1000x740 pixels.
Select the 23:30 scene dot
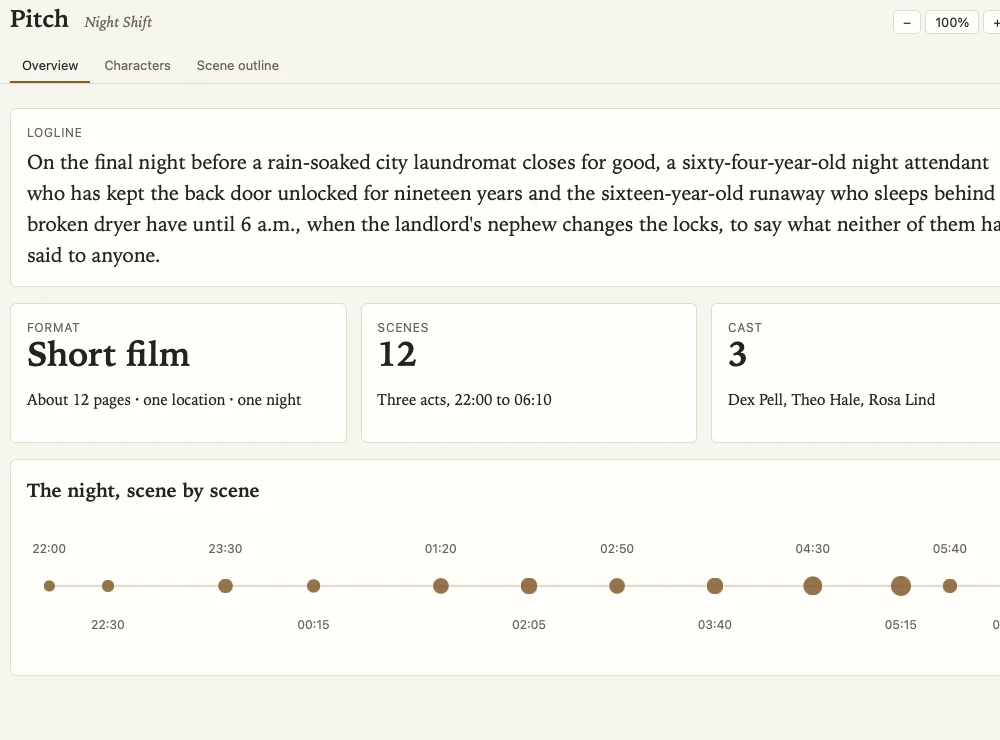(225, 586)
